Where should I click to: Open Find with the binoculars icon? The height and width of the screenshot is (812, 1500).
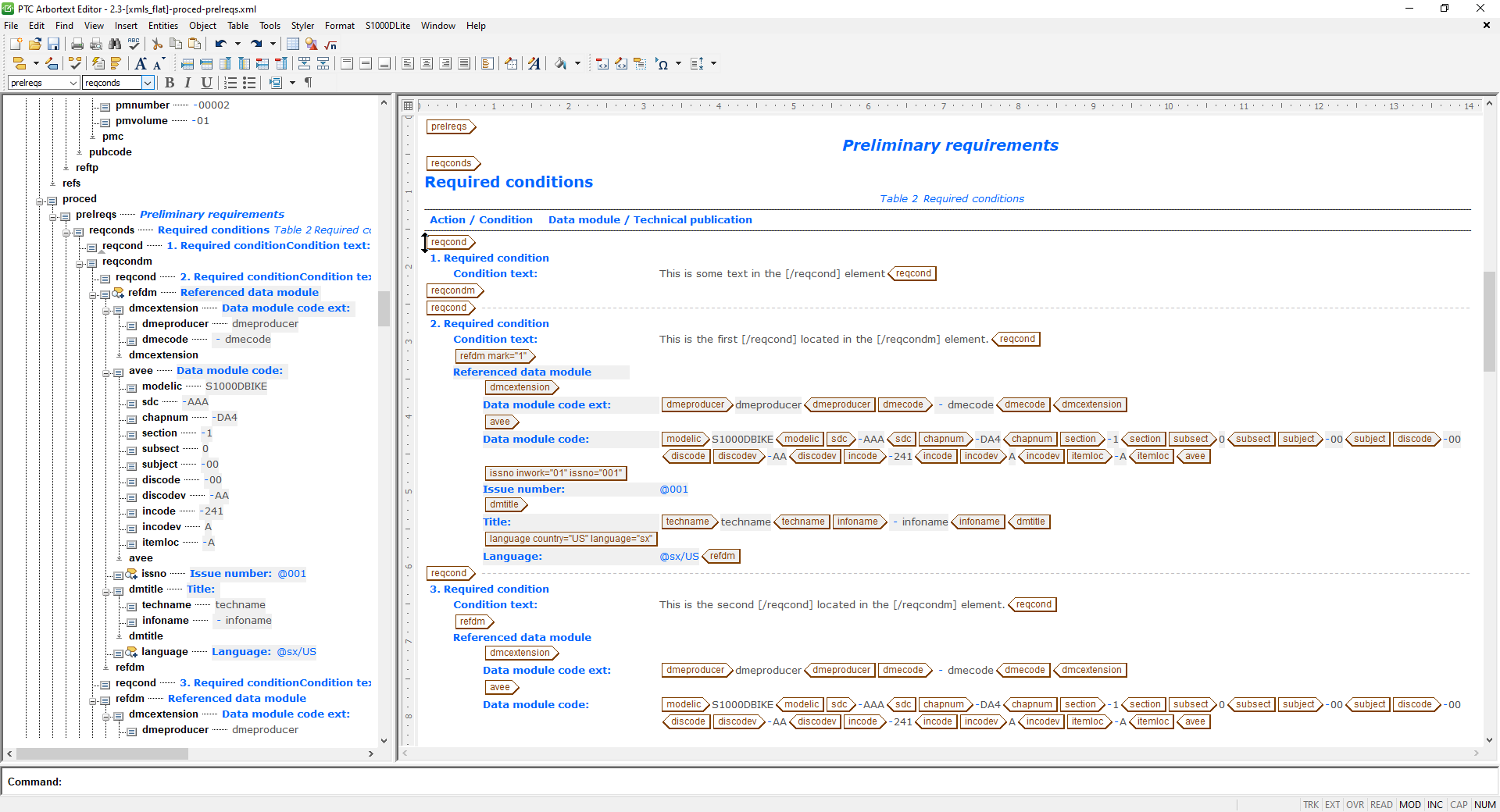point(114,45)
